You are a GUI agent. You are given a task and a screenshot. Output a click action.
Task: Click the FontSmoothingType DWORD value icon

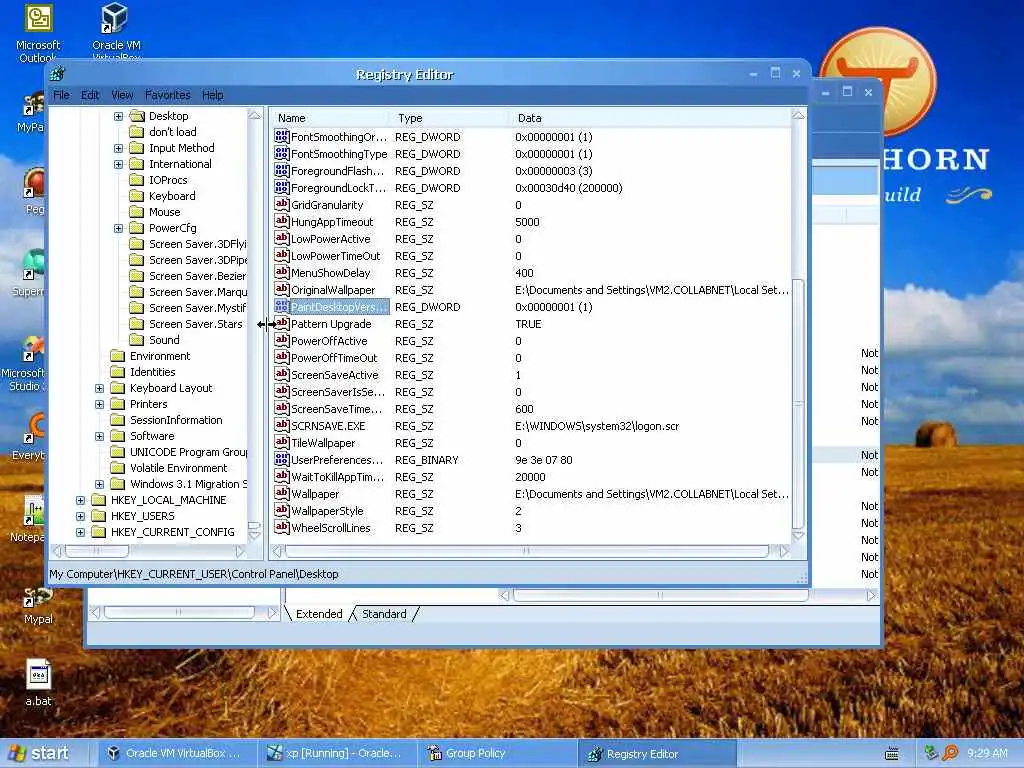click(x=281, y=153)
